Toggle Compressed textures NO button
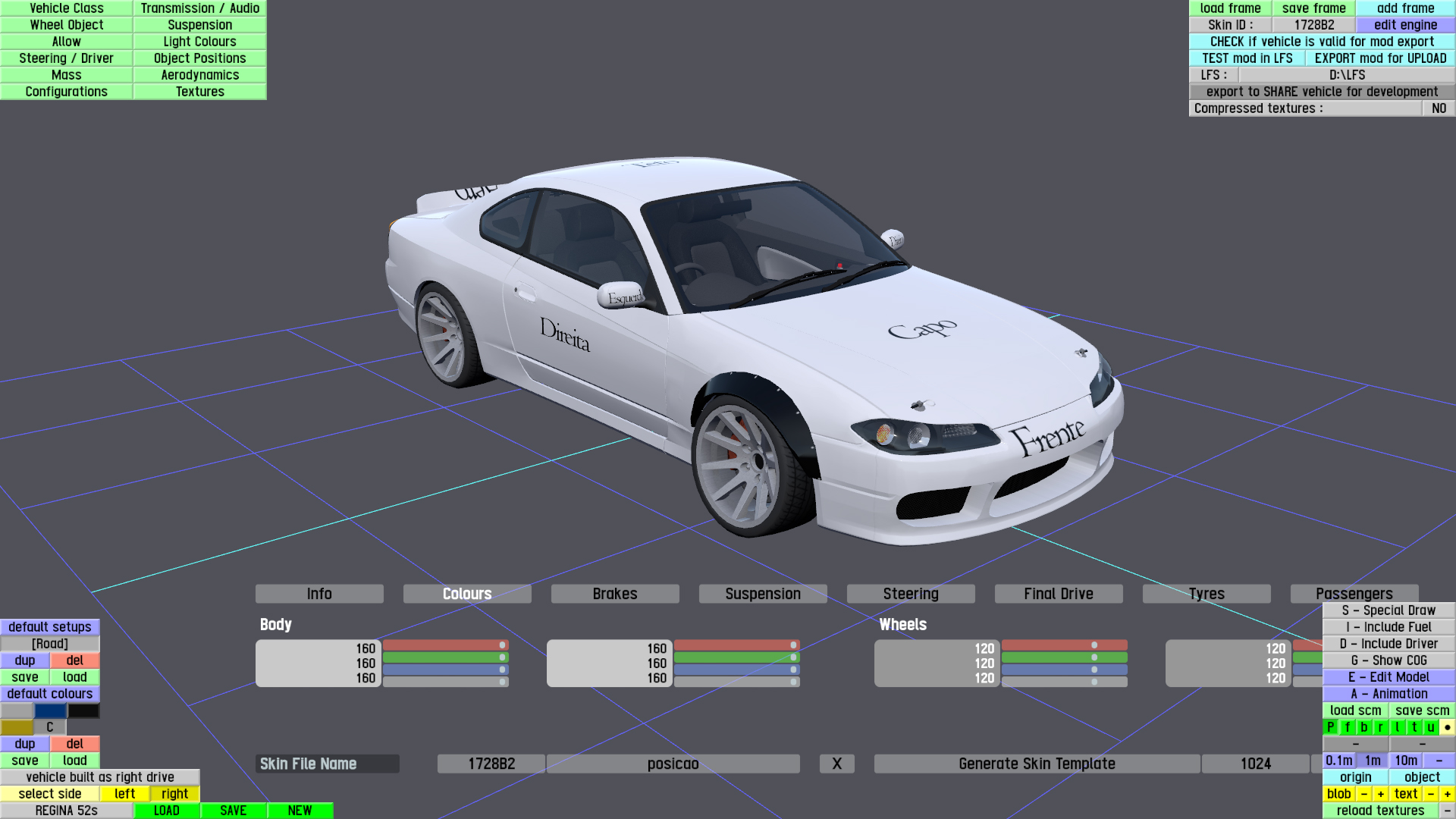Screen dimensions: 1456x819 [1439, 108]
